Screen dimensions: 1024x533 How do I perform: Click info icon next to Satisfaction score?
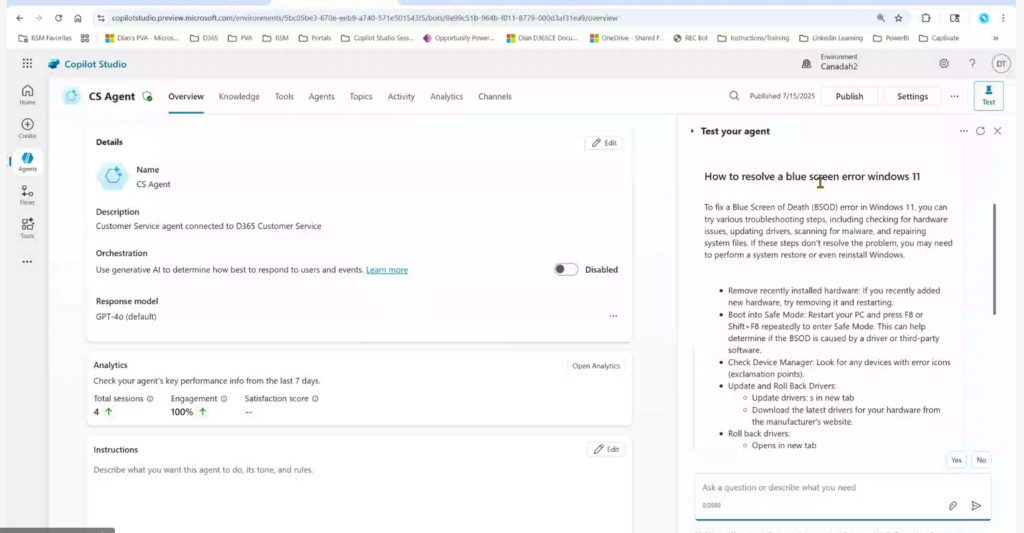click(315, 398)
